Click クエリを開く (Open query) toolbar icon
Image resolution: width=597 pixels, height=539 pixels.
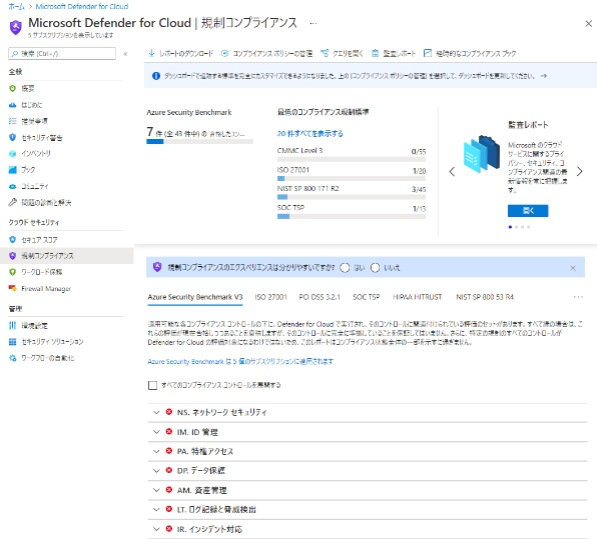(x=324, y=53)
